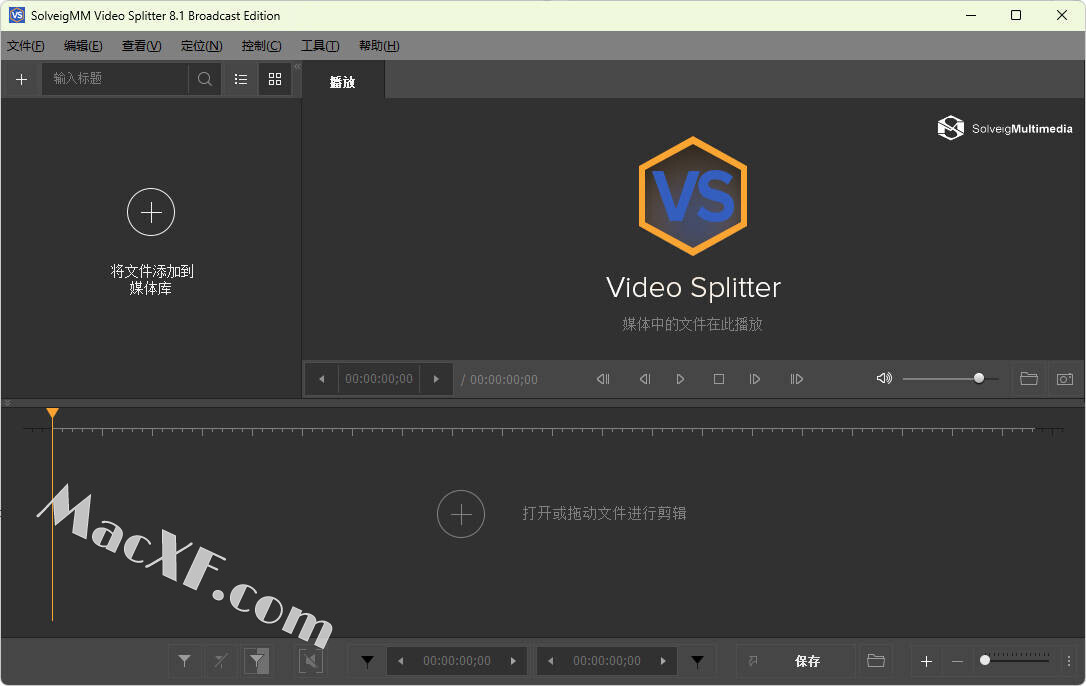The image size is (1086, 686).
Task: Click the plus icon beside the title search box
Action: coord(21,79)
